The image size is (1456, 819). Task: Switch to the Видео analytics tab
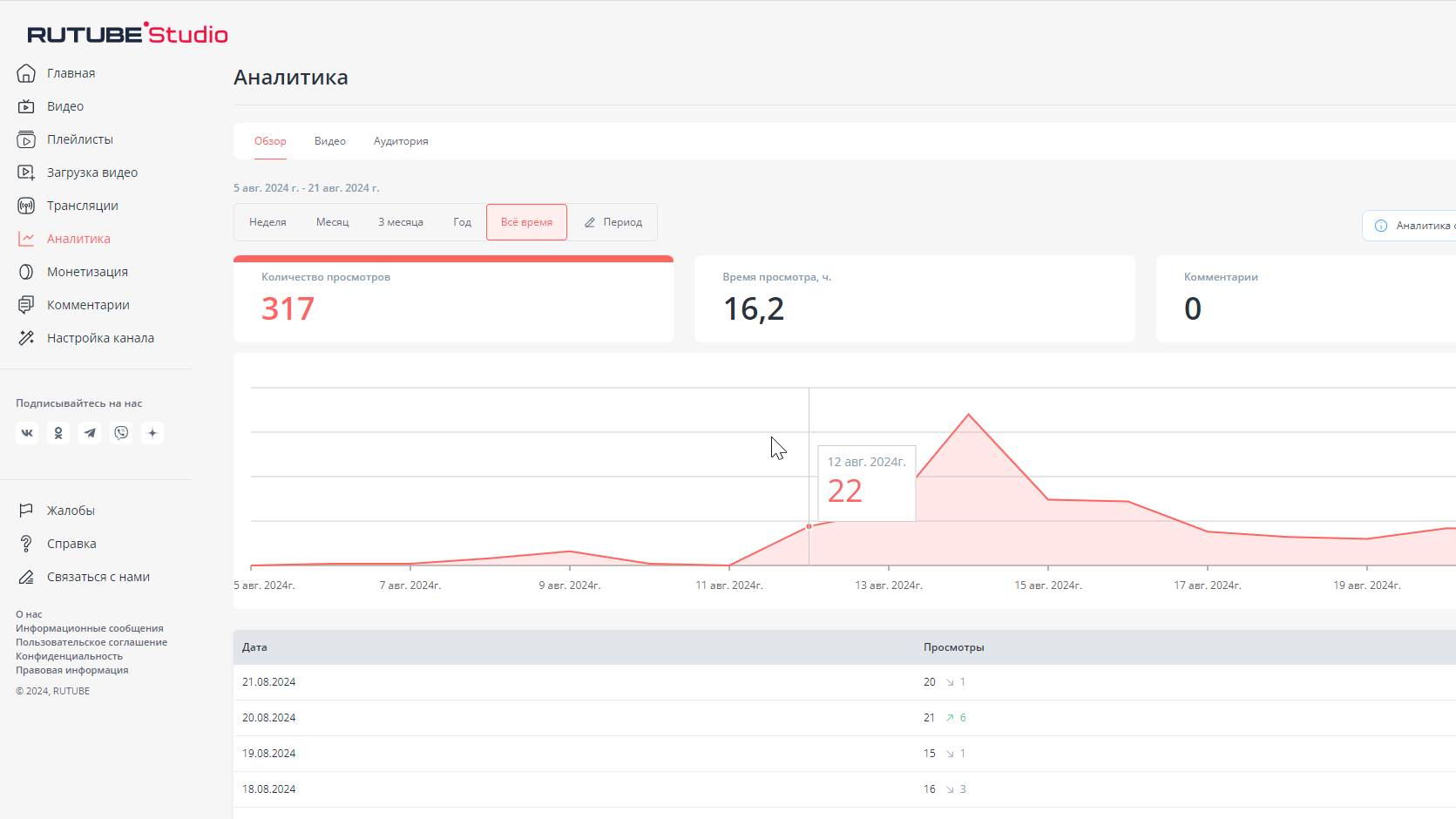330,141
